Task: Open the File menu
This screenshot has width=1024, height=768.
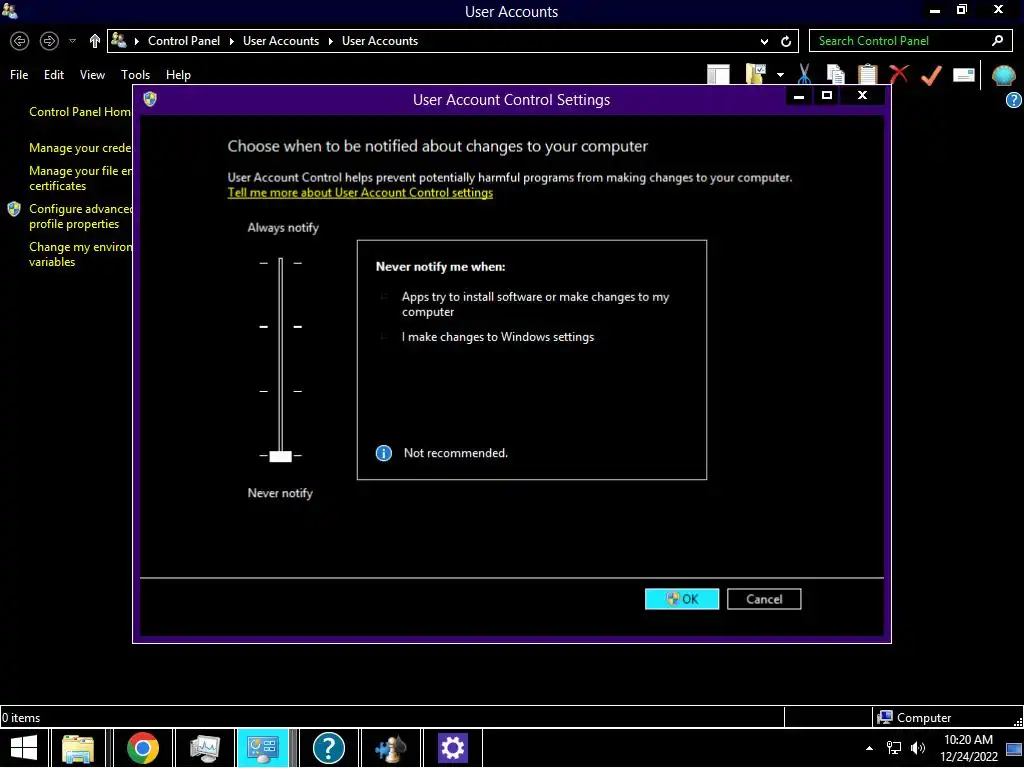Action: click(x=19, y=74)
